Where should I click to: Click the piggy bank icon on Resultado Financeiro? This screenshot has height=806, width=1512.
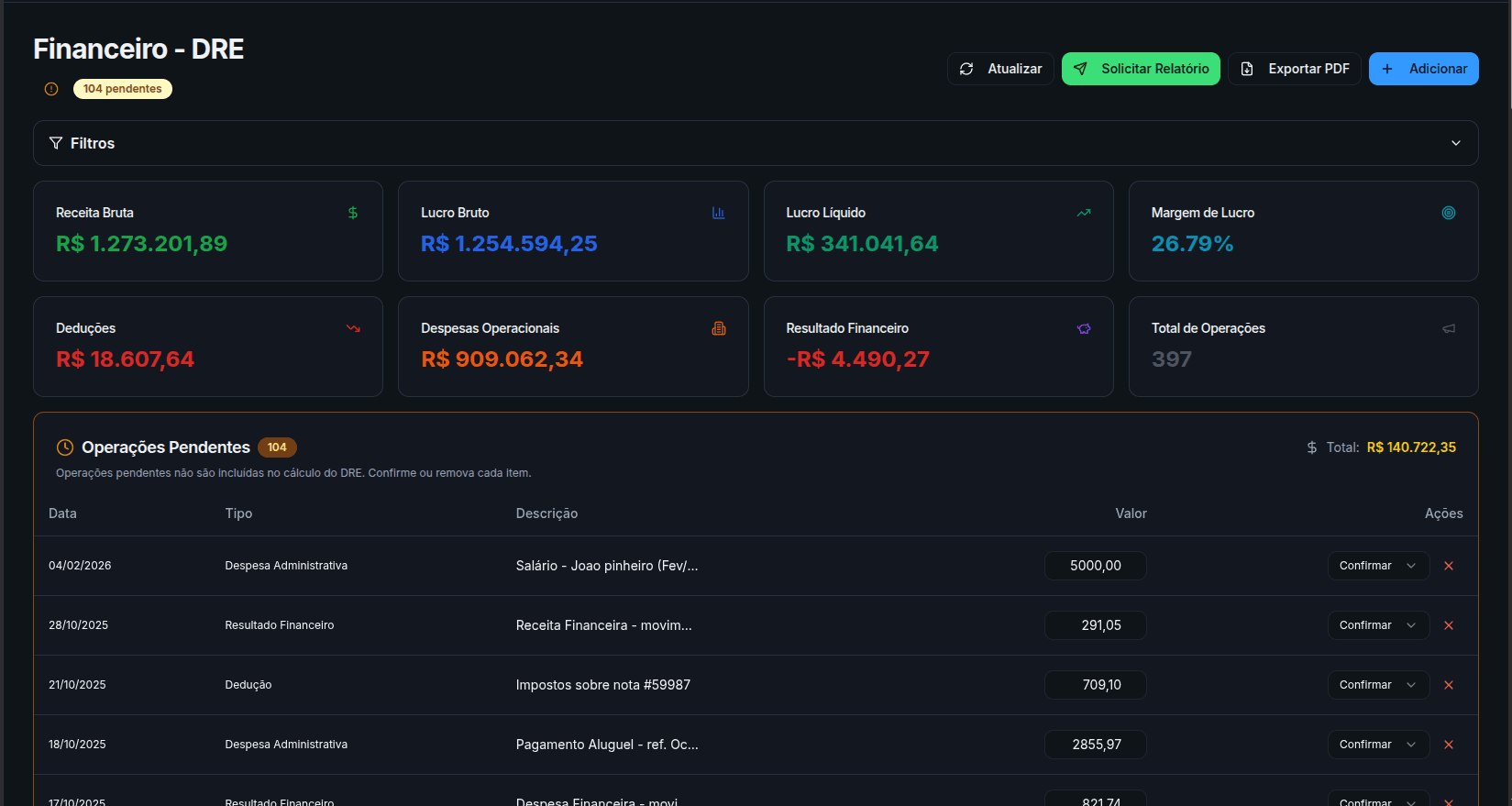(1084, 328)
